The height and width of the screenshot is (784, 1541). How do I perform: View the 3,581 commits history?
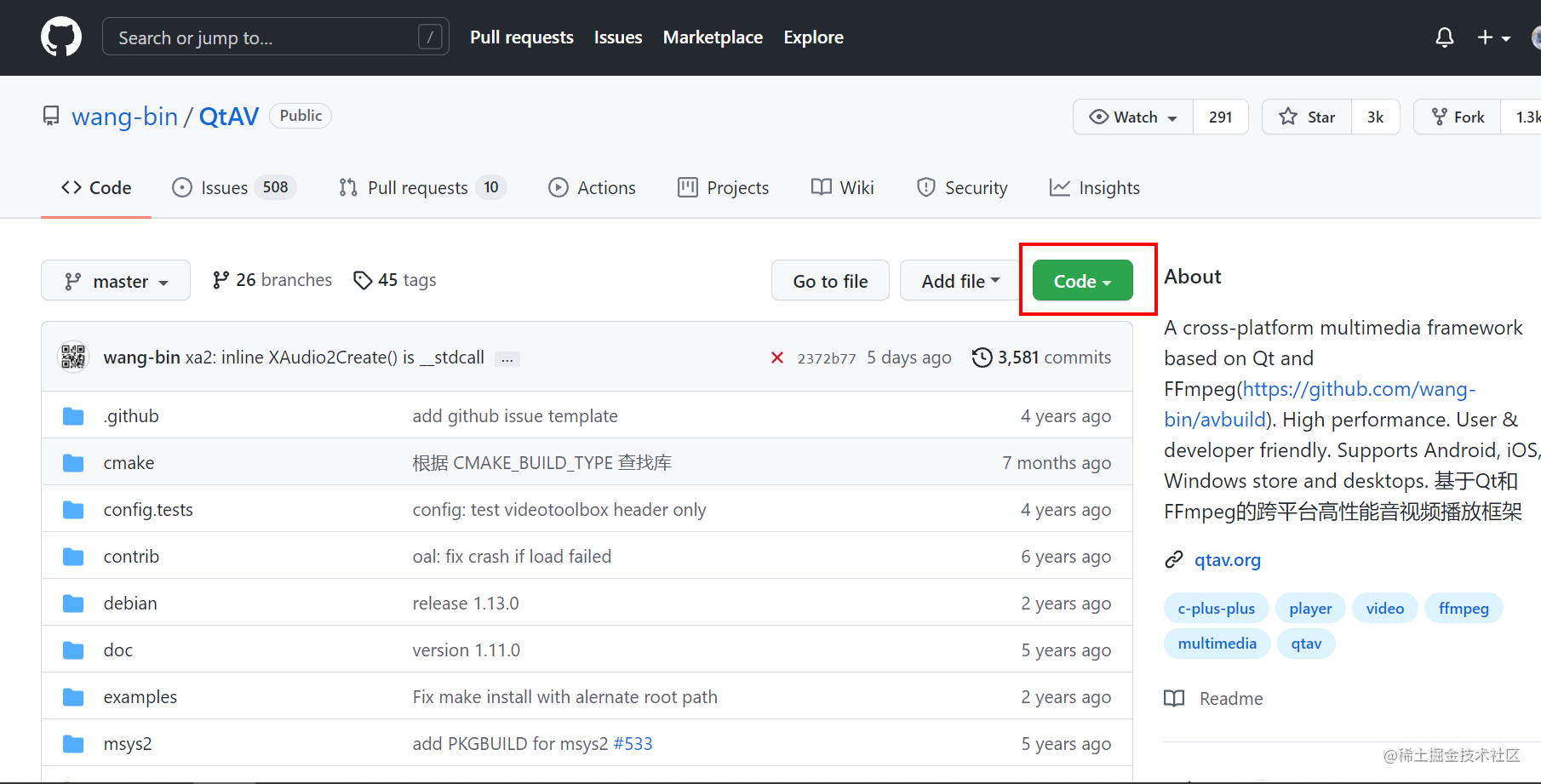[1041, 358]
